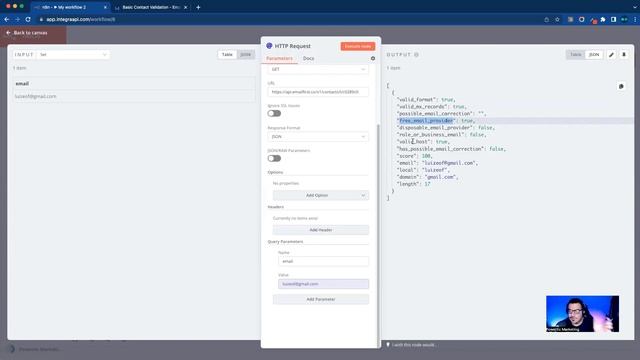Image resolution: width=640 pixels, height=360 pixels.
Task: Toggle JSON/RAW Parameters switch
Action: 274,158
